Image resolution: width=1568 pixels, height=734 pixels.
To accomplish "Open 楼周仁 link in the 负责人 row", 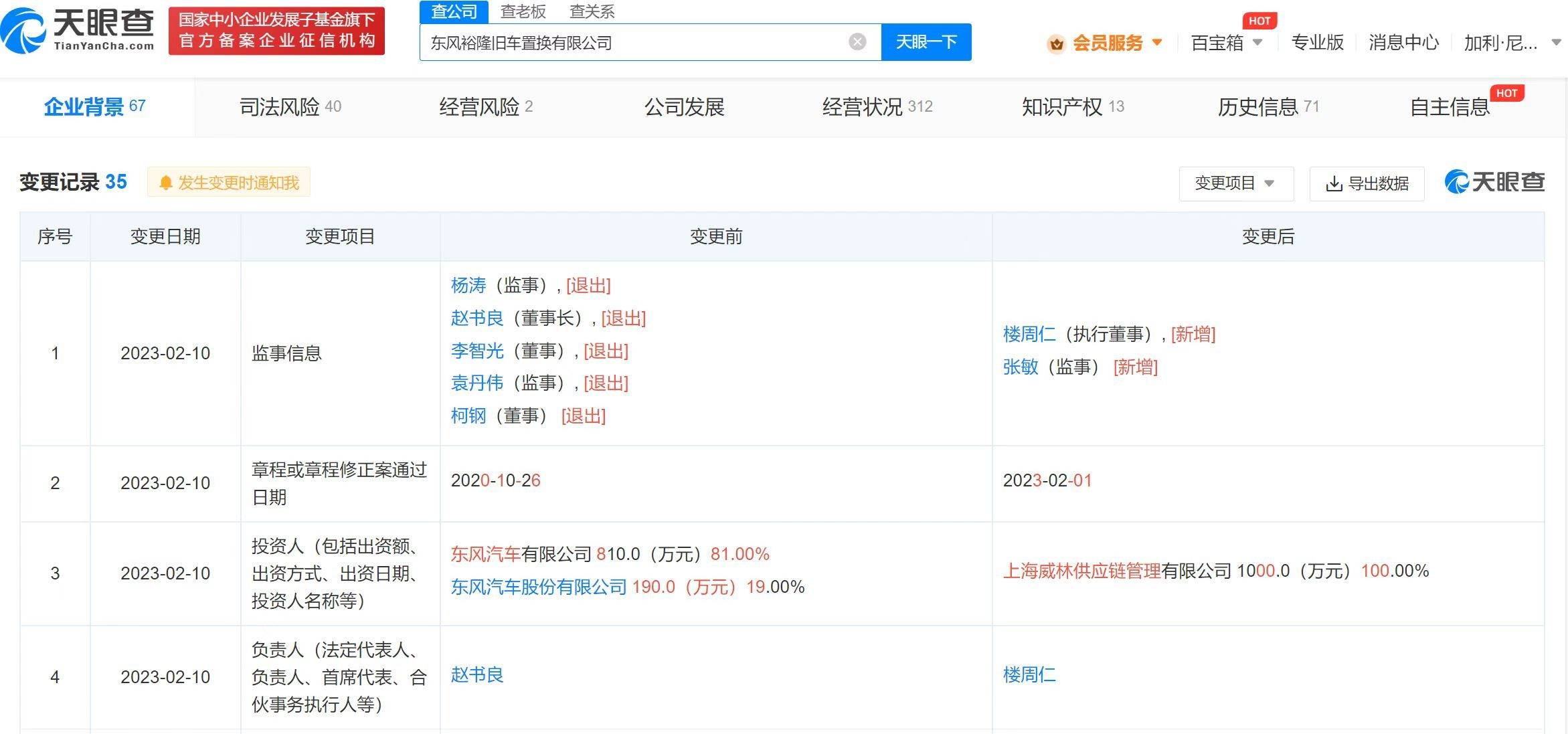I will tap(1029, 674).
